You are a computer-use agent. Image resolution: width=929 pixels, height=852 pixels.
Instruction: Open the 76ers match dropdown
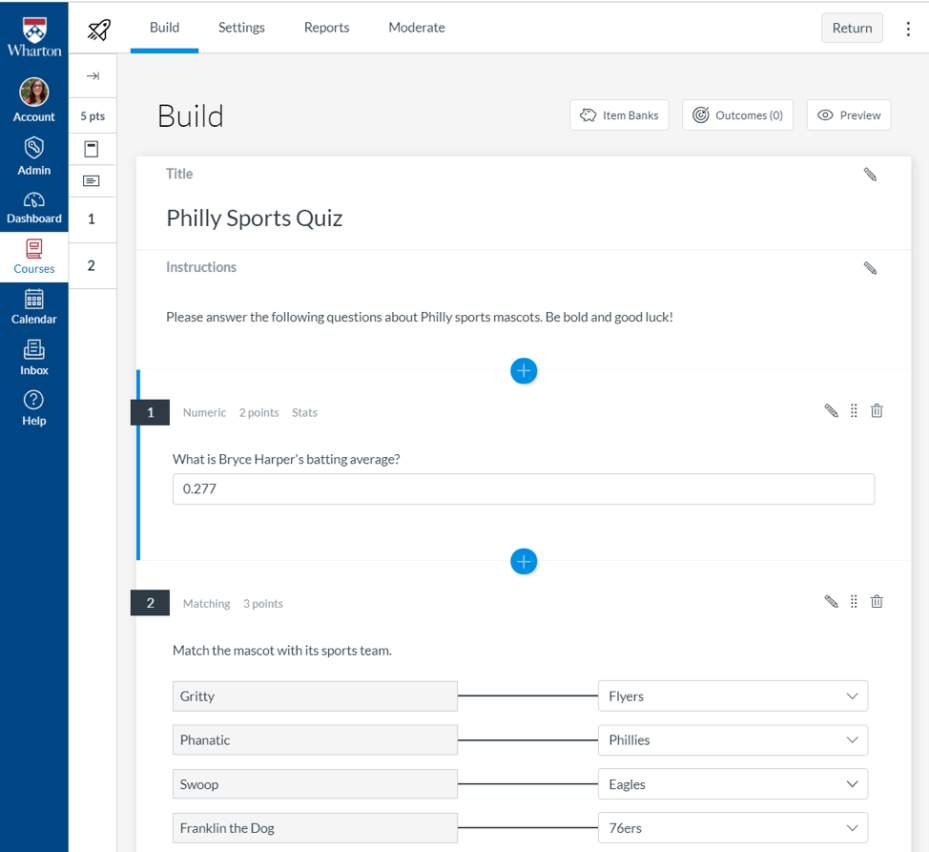[733, 828]
